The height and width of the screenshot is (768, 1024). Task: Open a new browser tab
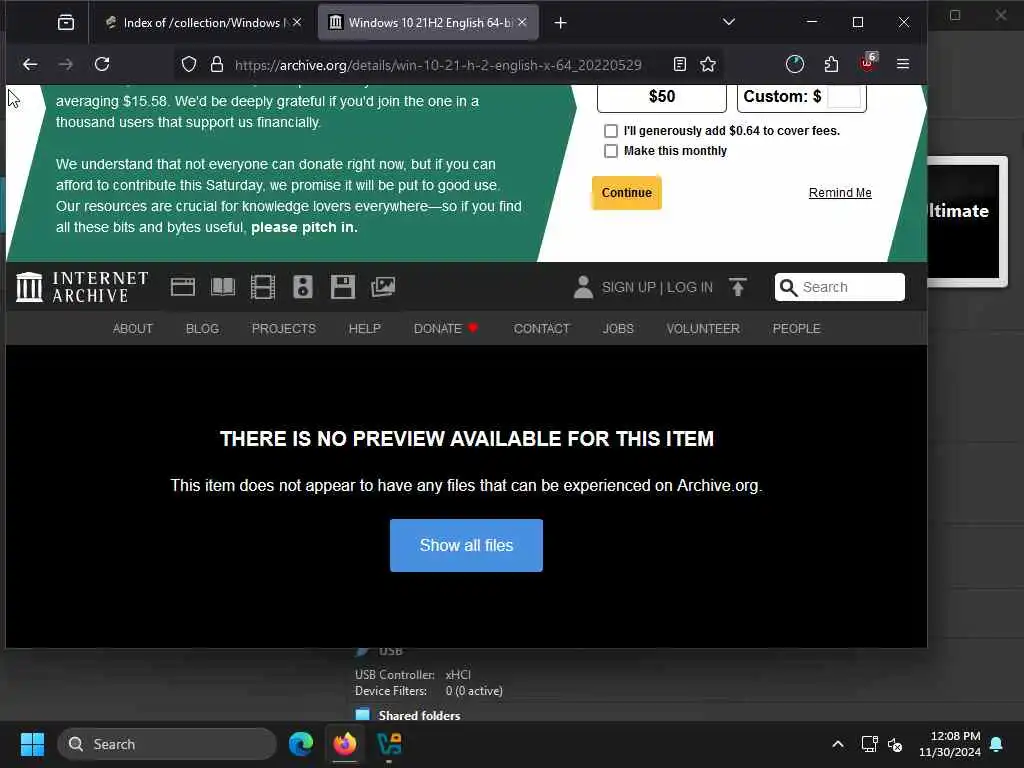click(560, 23)
